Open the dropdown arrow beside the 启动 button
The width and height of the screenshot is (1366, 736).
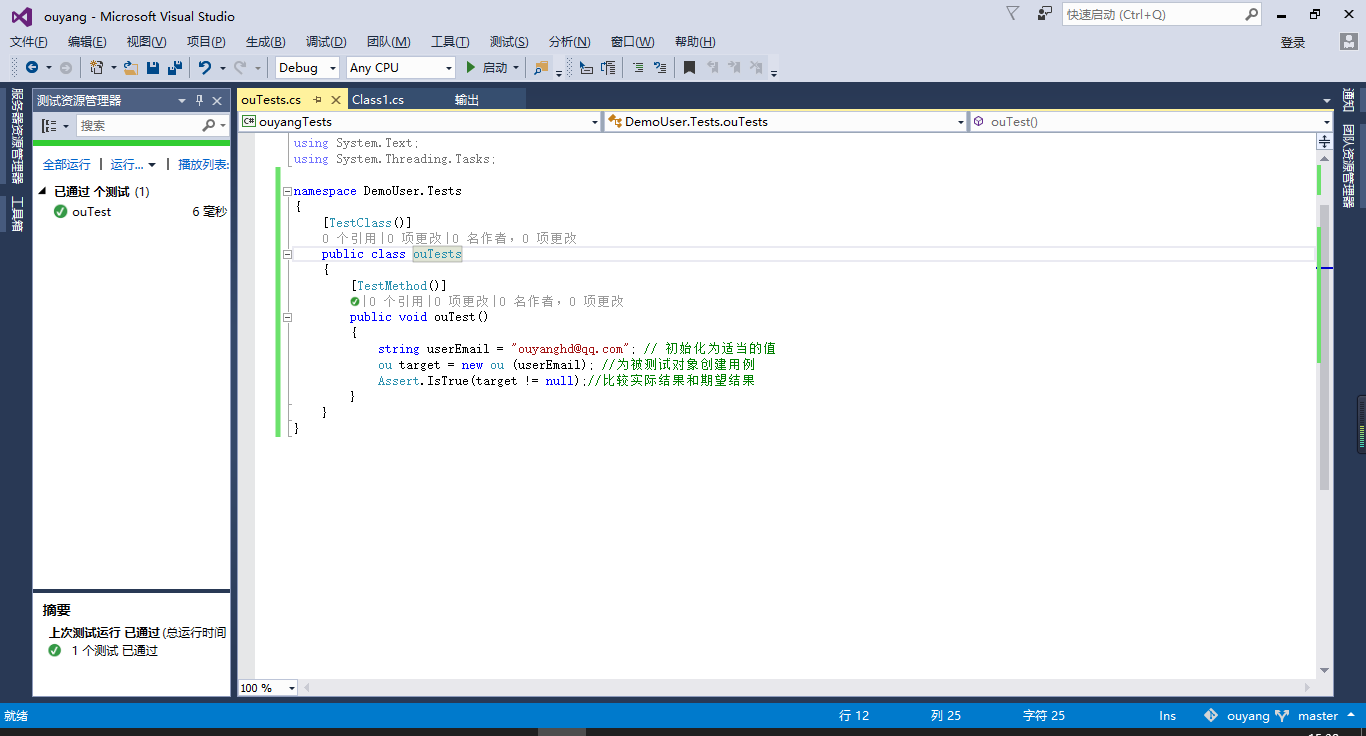click(x=516, y=68)
